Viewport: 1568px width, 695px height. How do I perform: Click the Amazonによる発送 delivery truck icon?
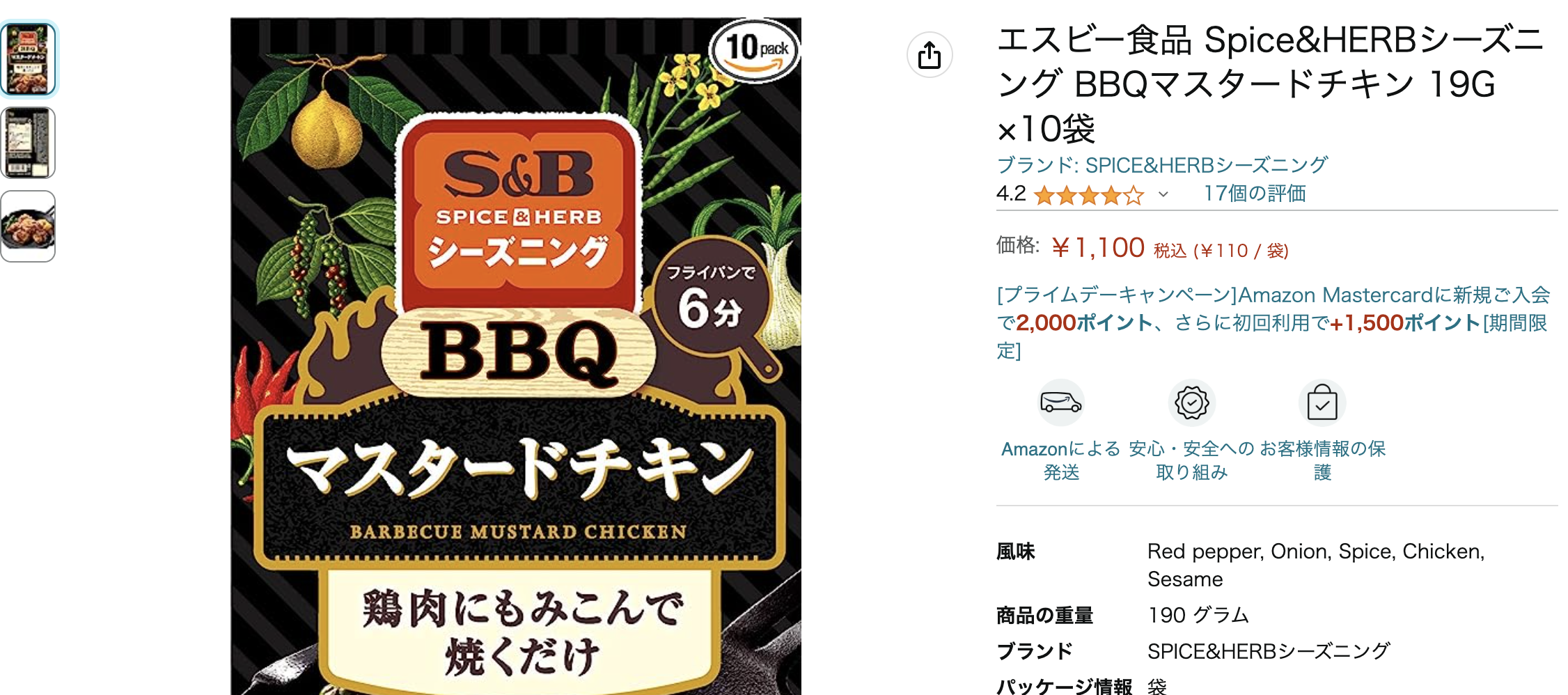click(1061, 402)
